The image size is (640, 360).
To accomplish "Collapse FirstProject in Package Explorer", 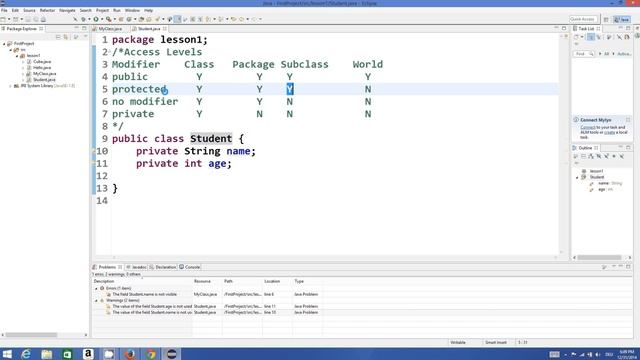I will tap(4, 43).
